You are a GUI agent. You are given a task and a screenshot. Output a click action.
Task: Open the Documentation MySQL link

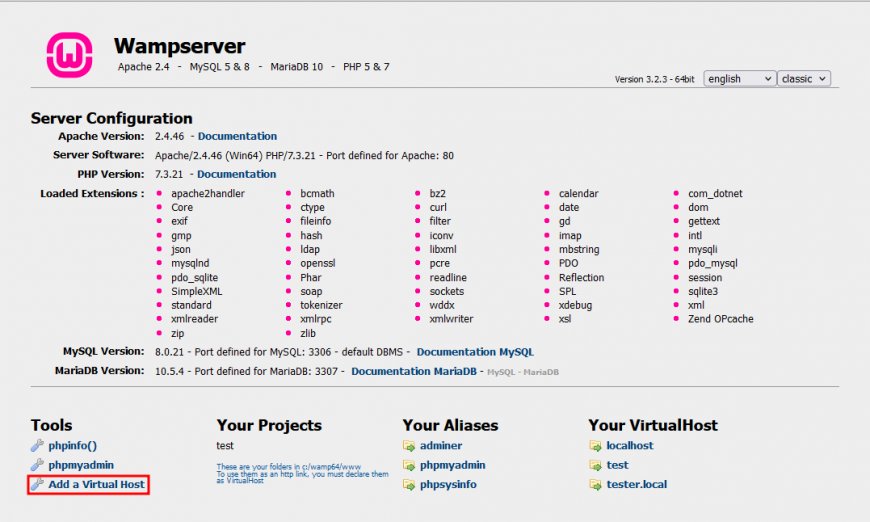[474, 352]
